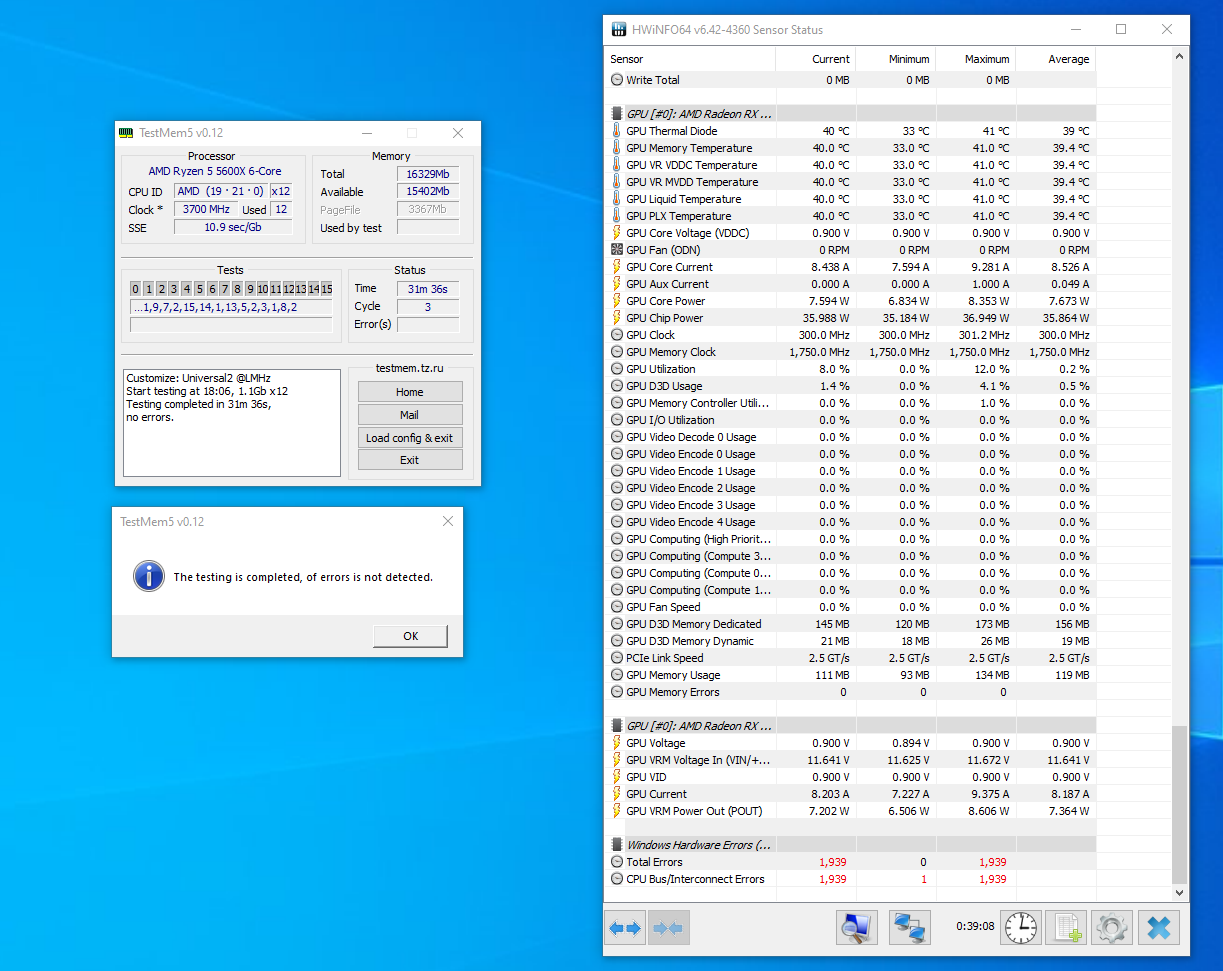Click the HWiNFO vertical scrollbar thumb
The height and width of the screenshot is (971, 1223).
coord(1180,804)
